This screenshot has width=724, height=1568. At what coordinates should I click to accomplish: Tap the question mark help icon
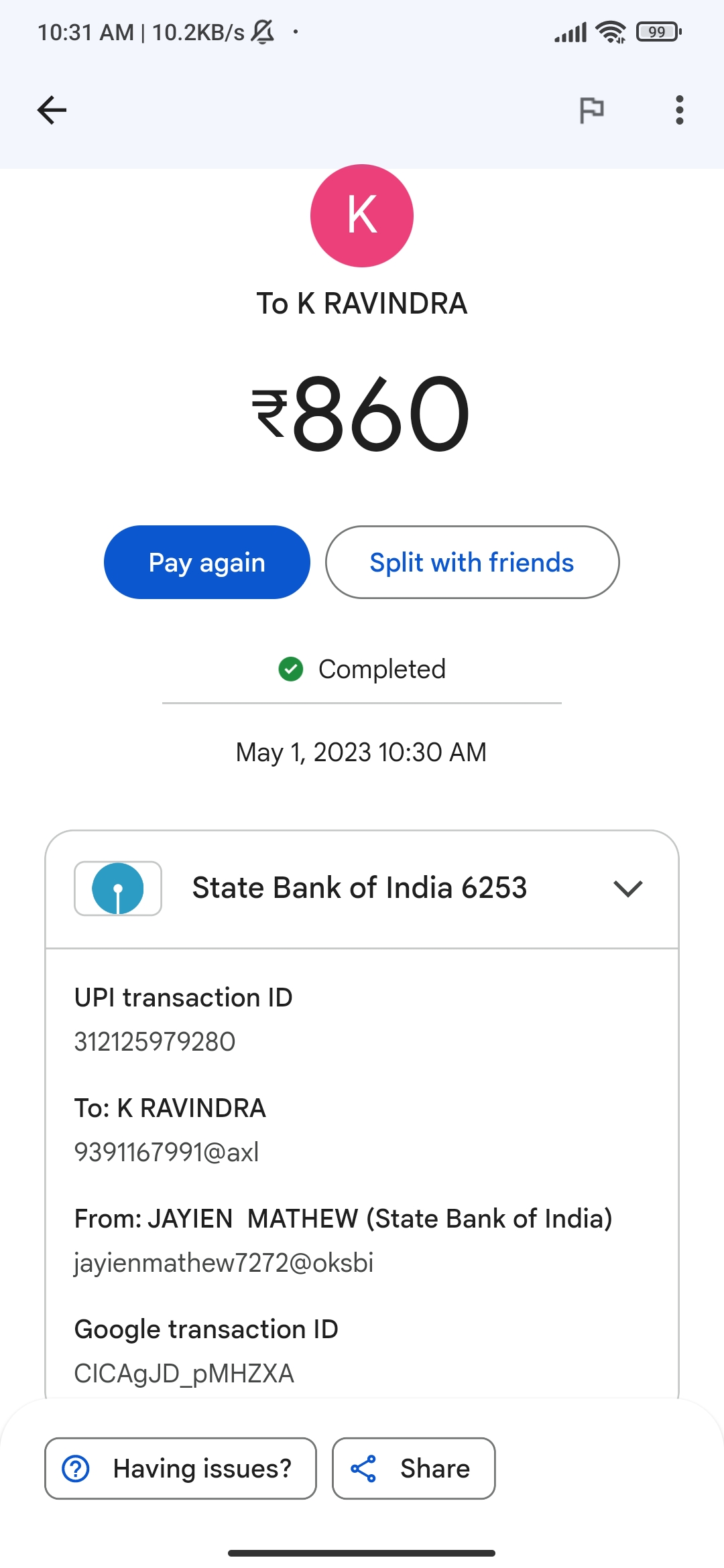click(76, 1468)
